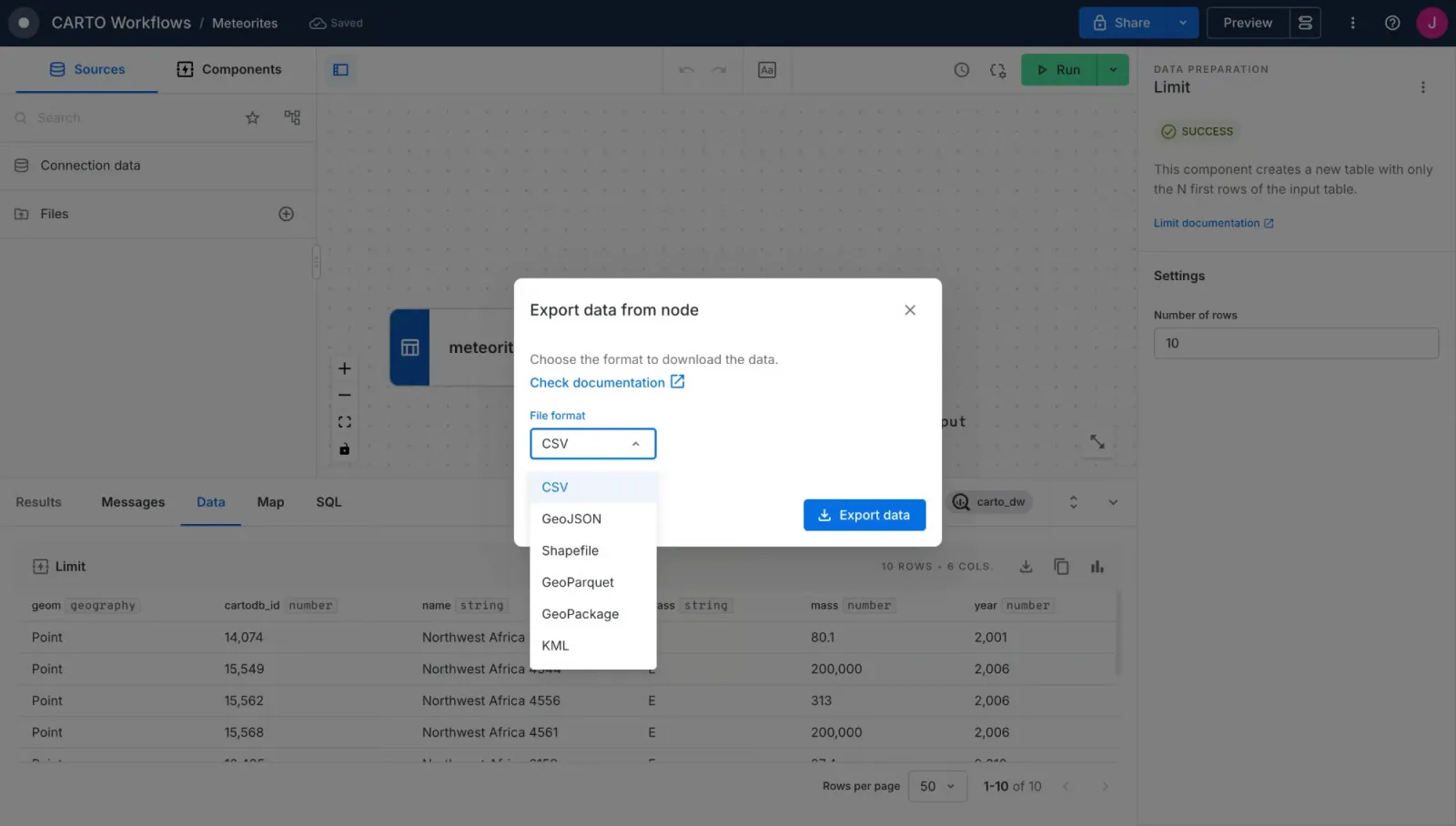
Task: Run the workflow
Action: 1059,70
